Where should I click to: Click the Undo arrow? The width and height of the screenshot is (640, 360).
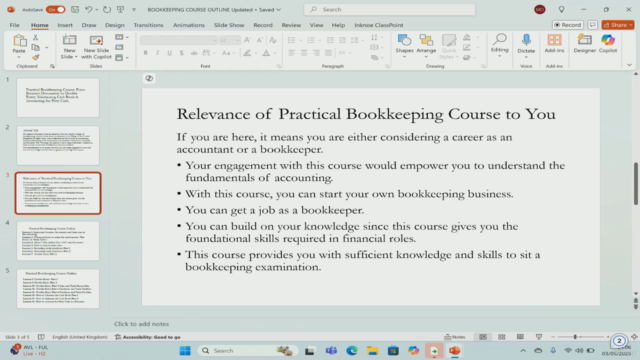[89, 9]
